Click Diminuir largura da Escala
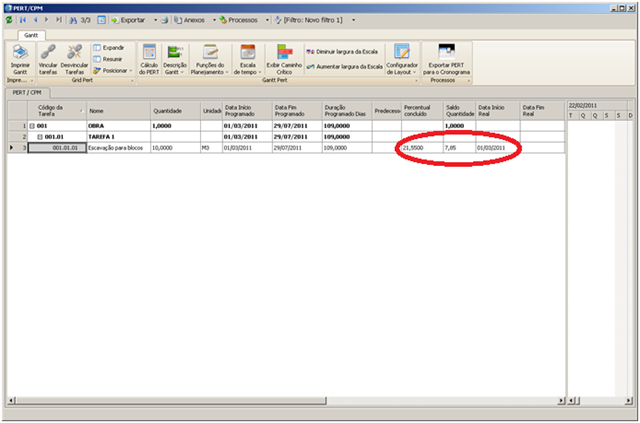This screenshot has height=423, width=640. point(342,52)
